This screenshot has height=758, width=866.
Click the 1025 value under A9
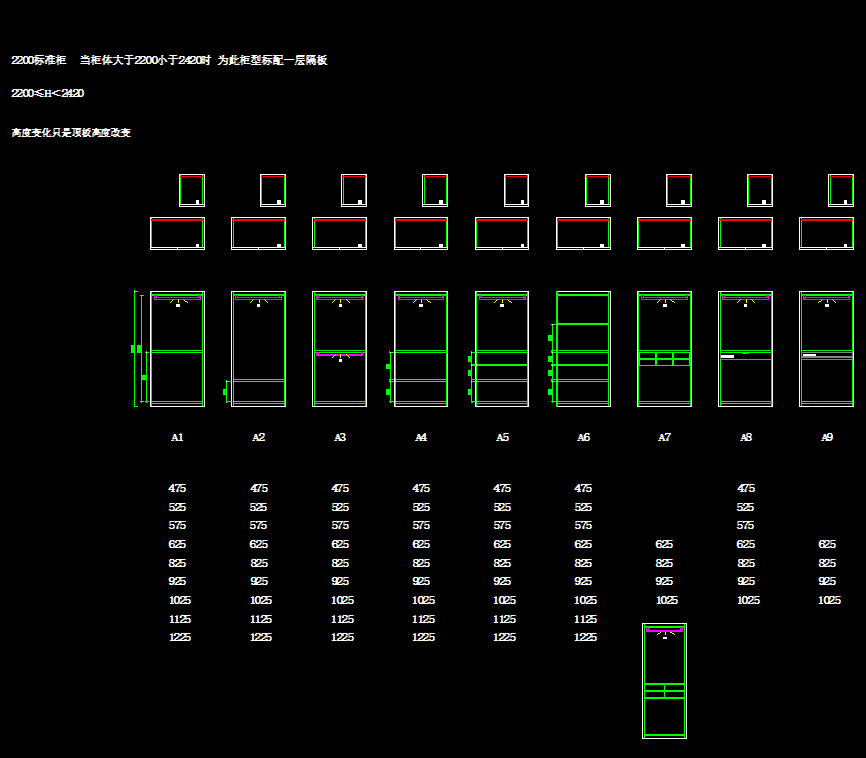click(x=829, y=601)
